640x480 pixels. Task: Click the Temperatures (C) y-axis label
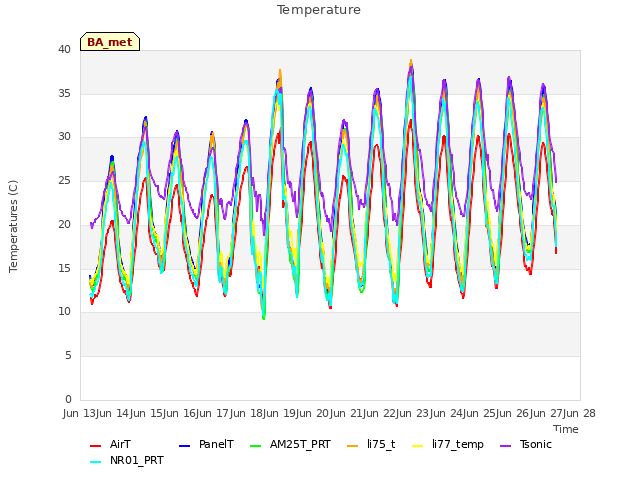[x=13, y=226]
